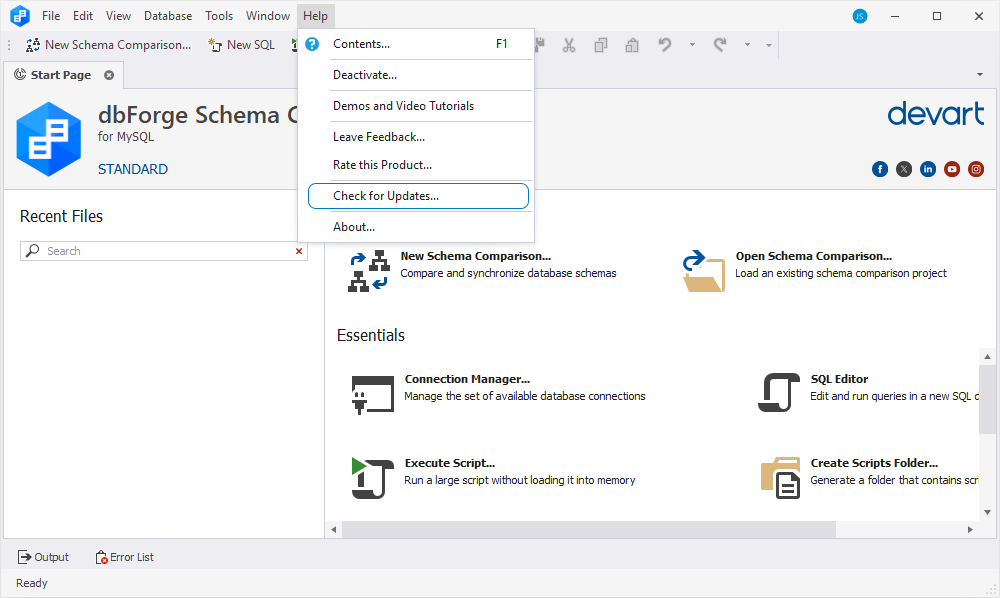Open About dialog from Help menu
Viewport: 1000px width, 598px height.
[418, 227]
